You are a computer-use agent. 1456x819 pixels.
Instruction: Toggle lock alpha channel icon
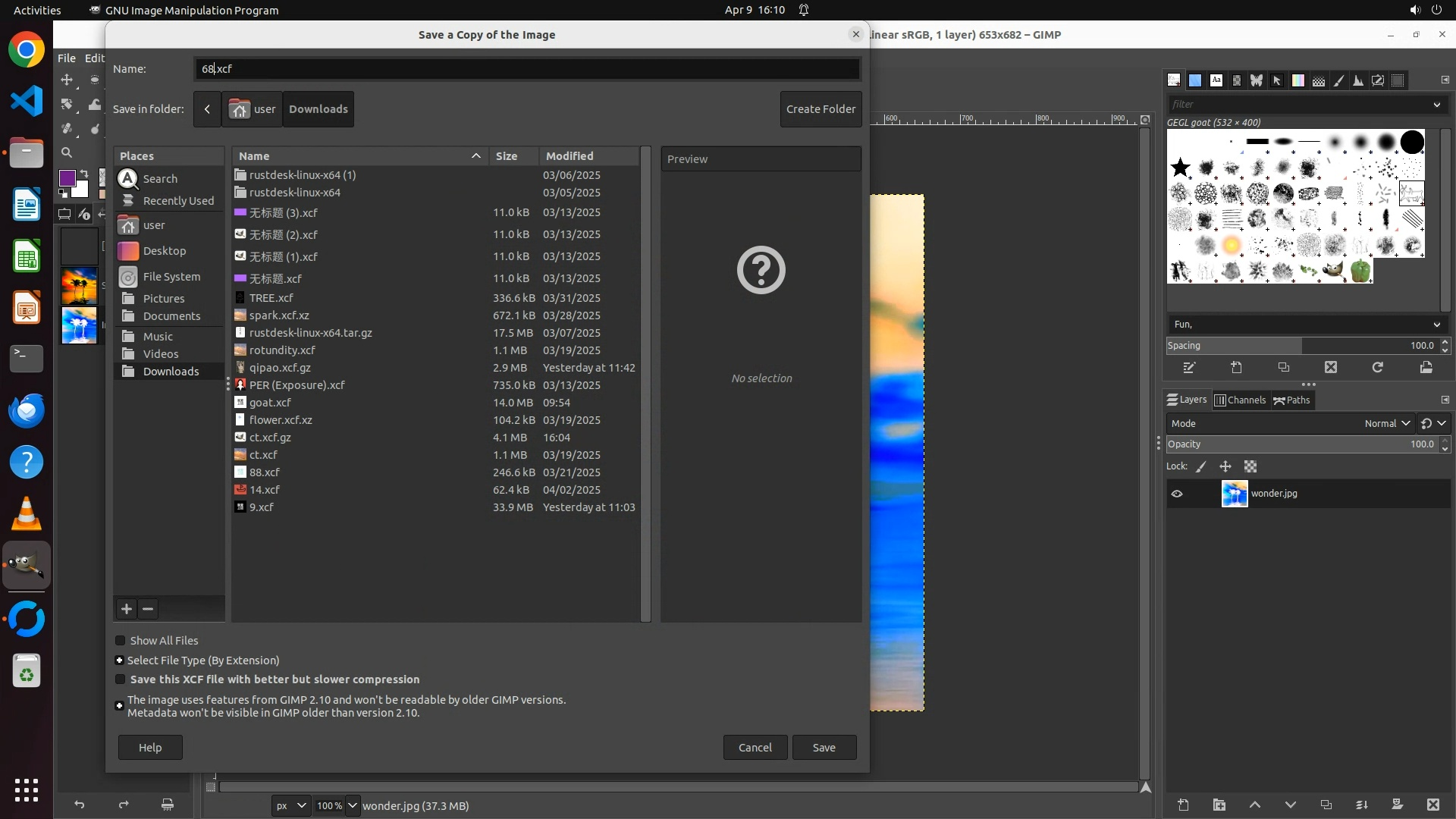tap(1250, 467)
